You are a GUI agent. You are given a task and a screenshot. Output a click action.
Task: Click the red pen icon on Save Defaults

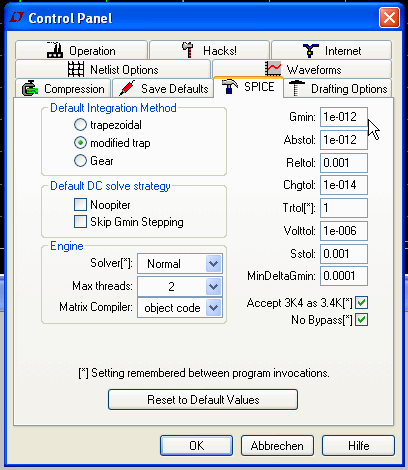(127, 88)
